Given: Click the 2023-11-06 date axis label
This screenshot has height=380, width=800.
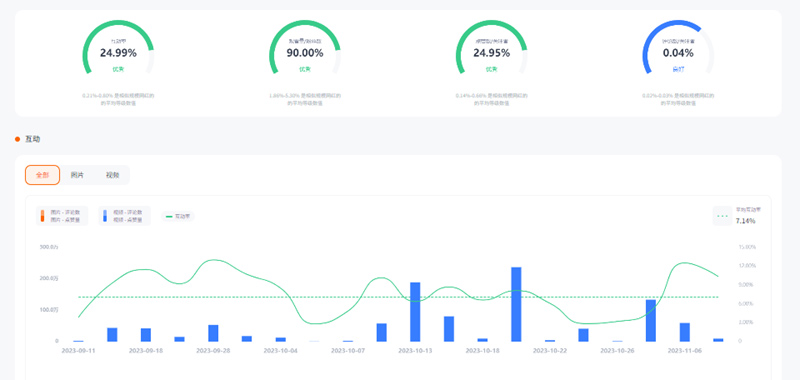Looking at the screenshot, I should [685, 351].
